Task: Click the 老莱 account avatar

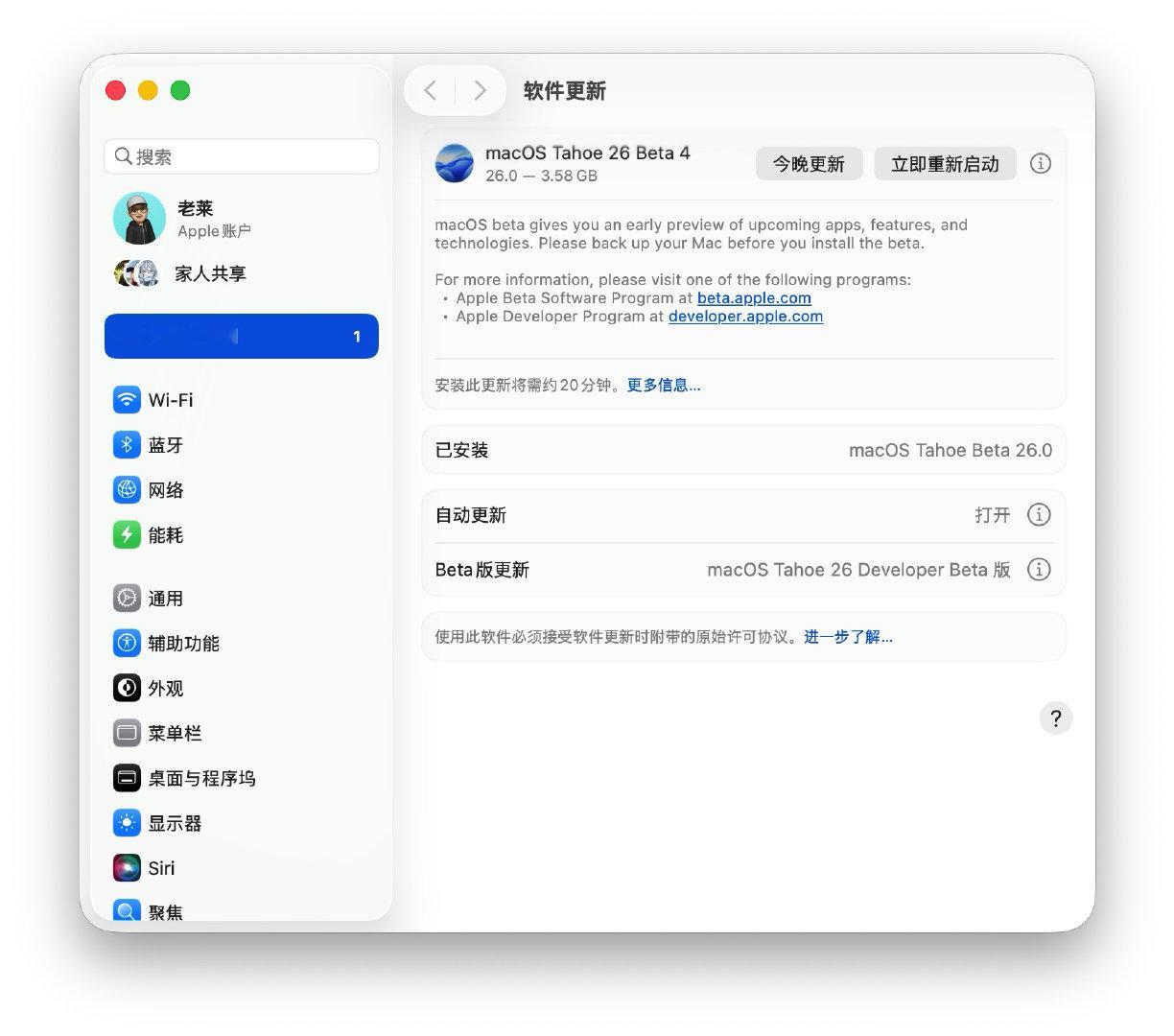Action: pyautogui.click(x=139, y=219)
